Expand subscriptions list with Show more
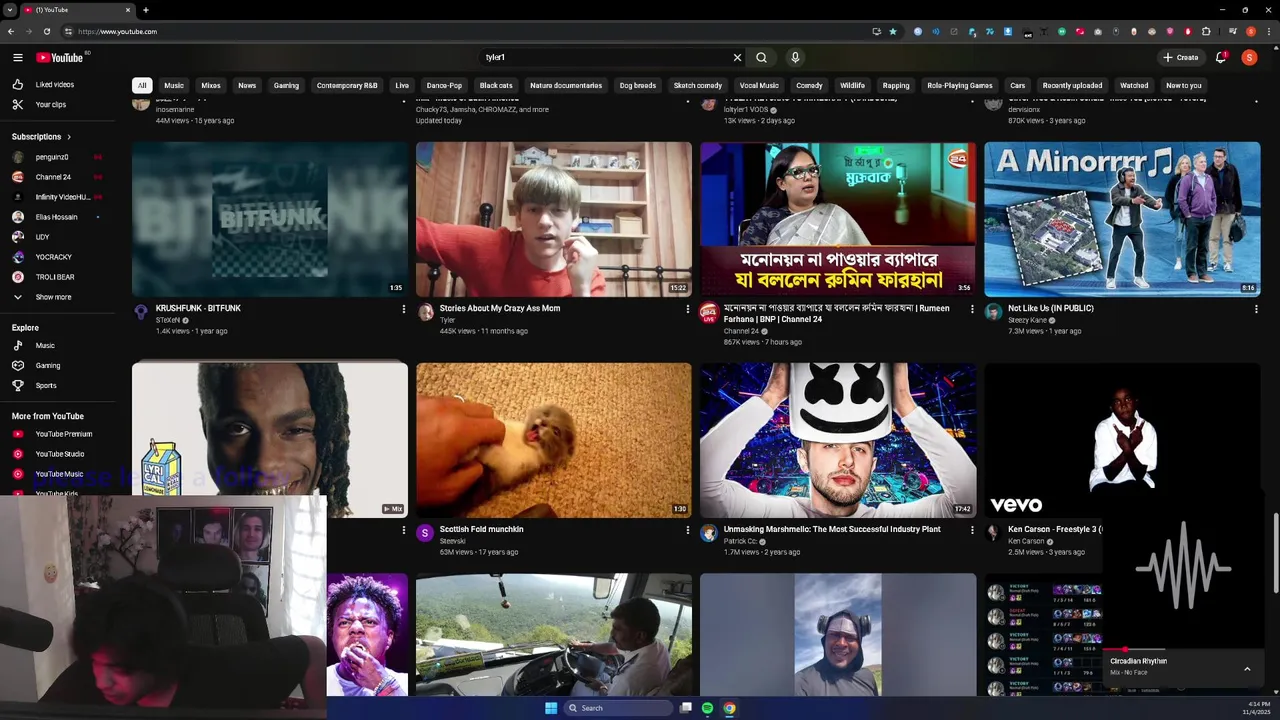Screen dimensions: 1280x720 tap(53, 297)
